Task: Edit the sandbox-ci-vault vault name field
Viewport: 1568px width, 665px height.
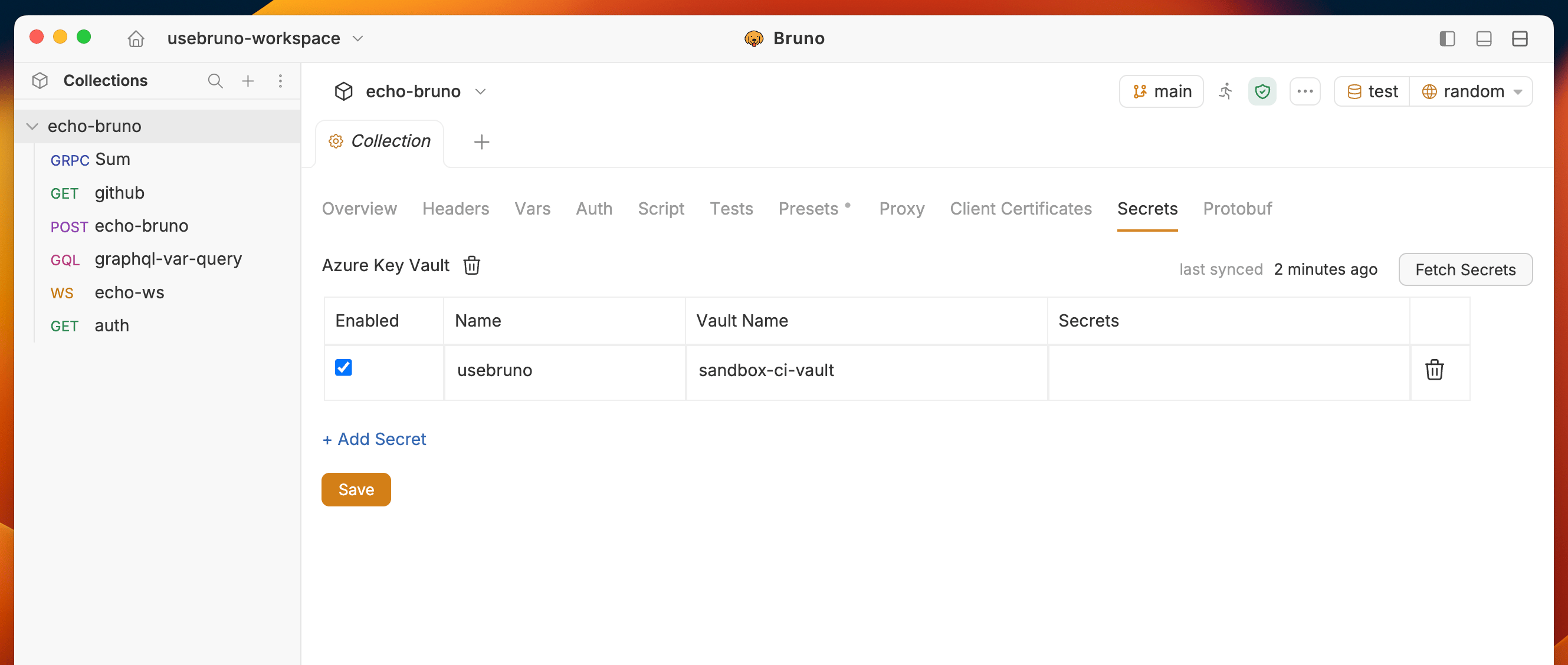Action: coord(867,373)
